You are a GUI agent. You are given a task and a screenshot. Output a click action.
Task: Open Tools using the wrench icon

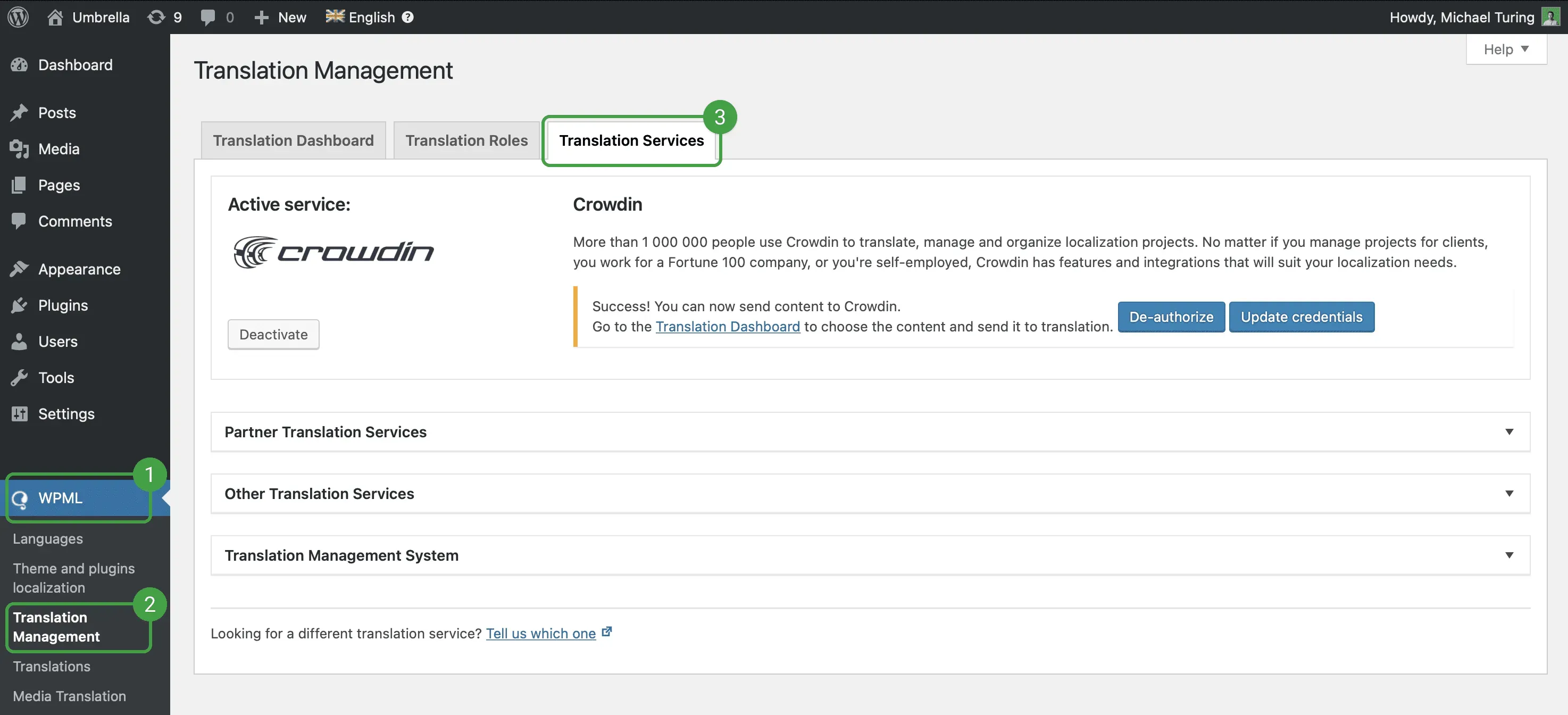[x=20, y=378]
